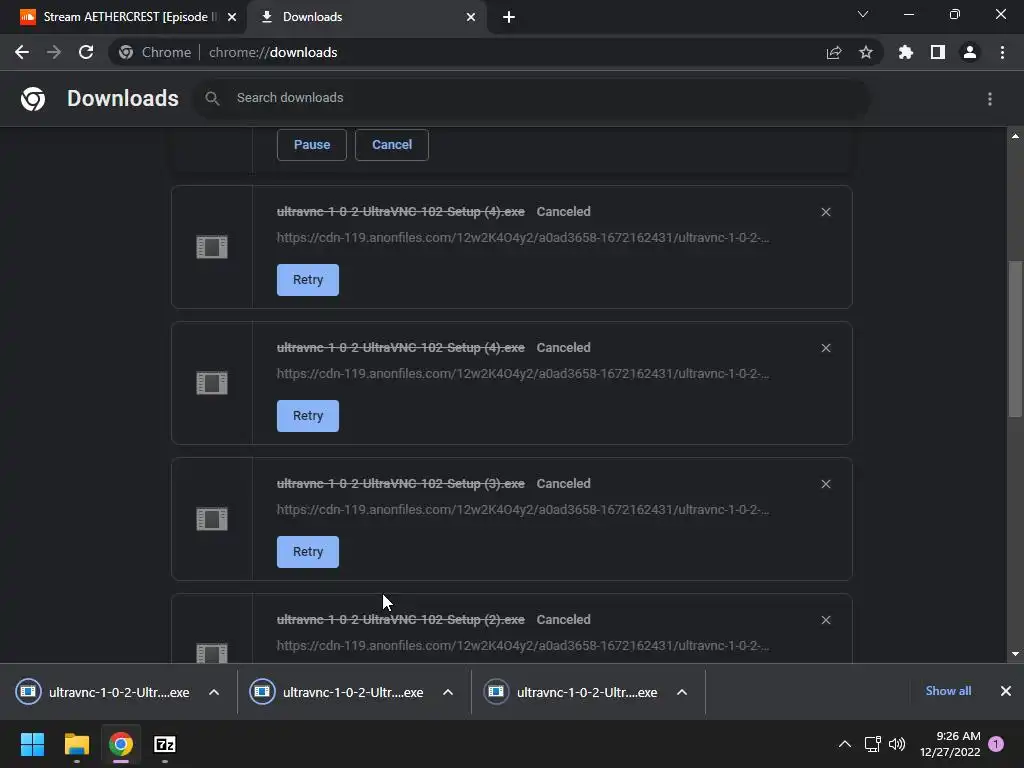Viewport: 1024px width, 768px height.
Task: Retry the second Setup (4).exe download
Action: click(x=308, y=416)
